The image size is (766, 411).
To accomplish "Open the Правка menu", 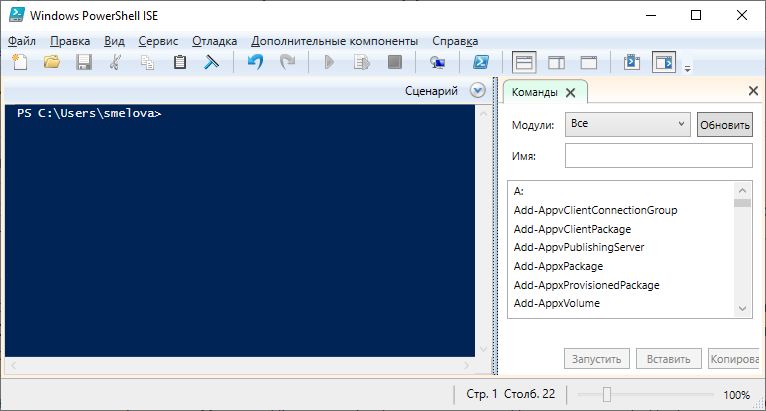I will tap(70, 41).
